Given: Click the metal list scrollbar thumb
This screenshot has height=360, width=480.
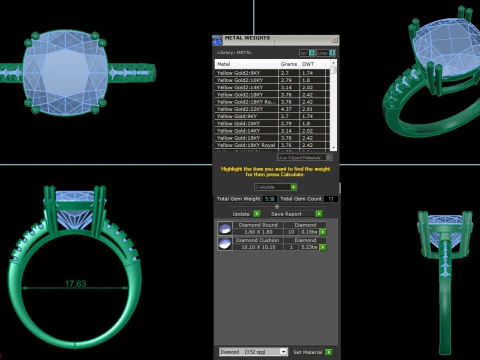Looking at the screenshot, I should pyautogui.click(x=333, y=71).
